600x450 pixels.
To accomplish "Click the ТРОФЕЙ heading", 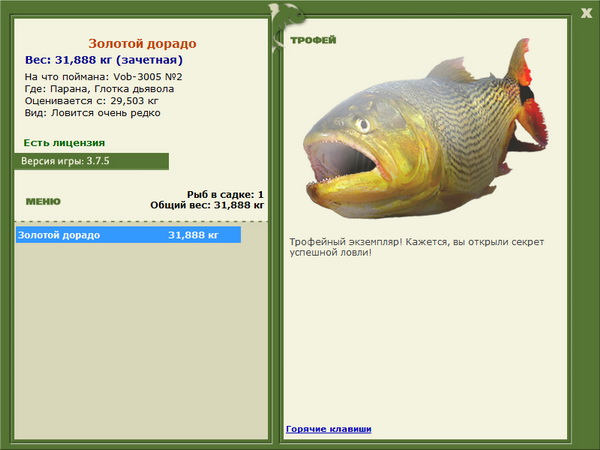I will coord(313,40).
